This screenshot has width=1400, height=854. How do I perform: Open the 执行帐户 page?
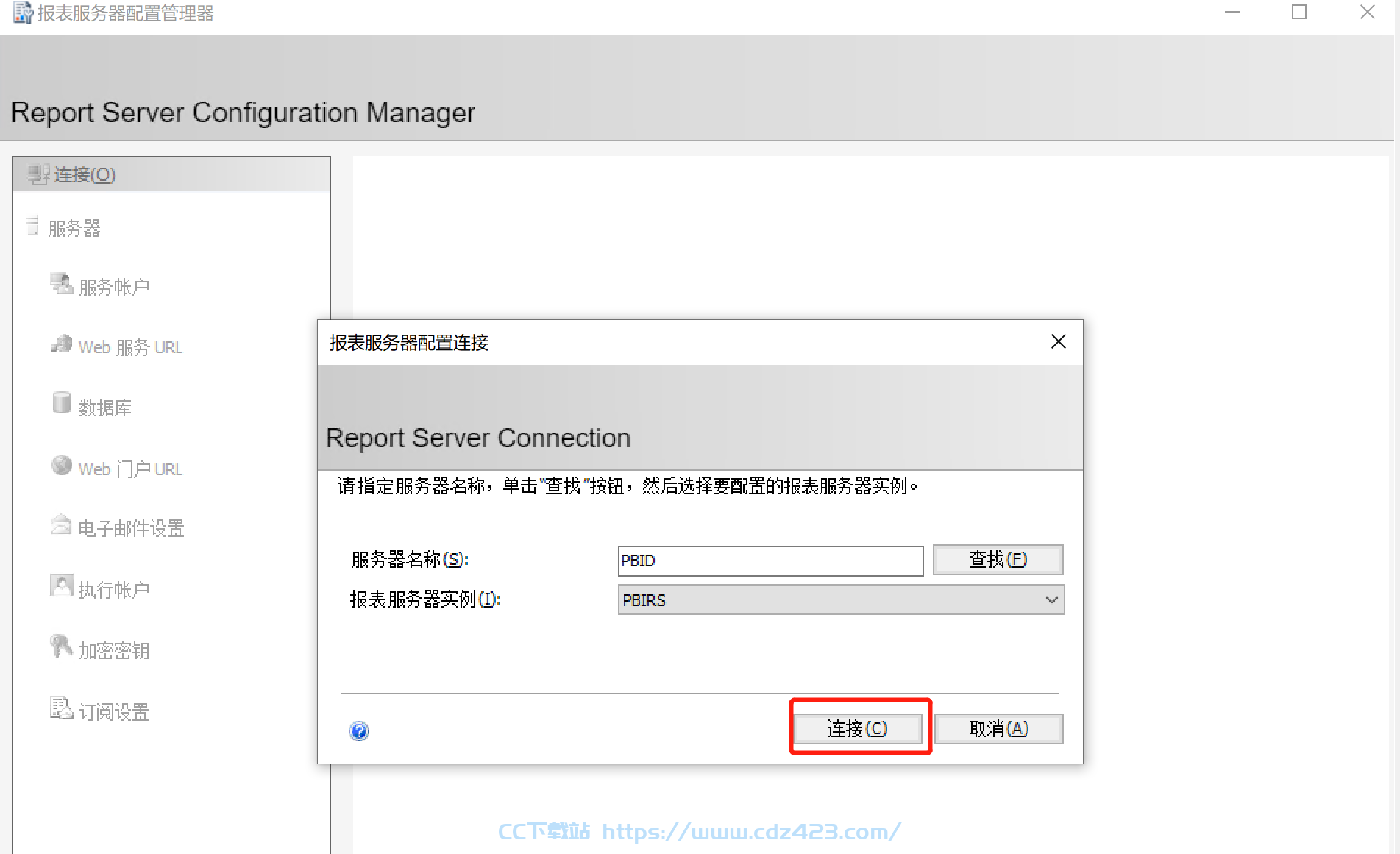(x=114, y=590)
